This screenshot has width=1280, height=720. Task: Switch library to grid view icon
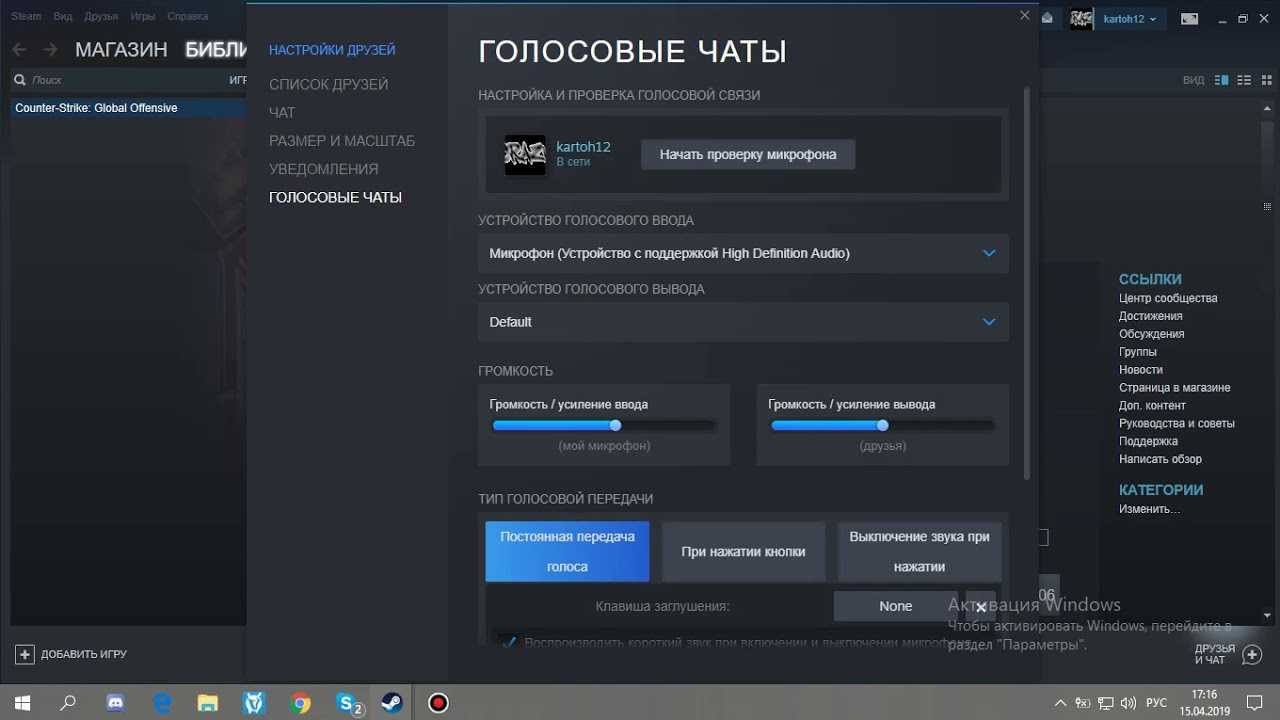pos(1266,80)
